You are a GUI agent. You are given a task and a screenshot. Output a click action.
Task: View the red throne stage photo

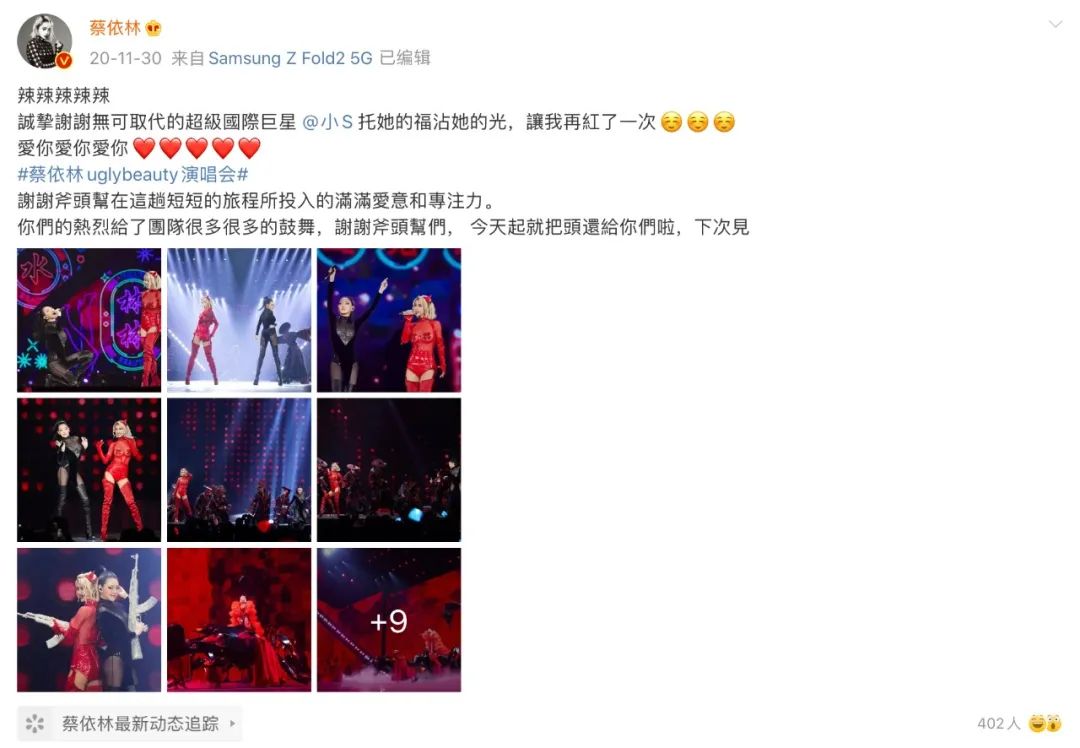point(239,620)
